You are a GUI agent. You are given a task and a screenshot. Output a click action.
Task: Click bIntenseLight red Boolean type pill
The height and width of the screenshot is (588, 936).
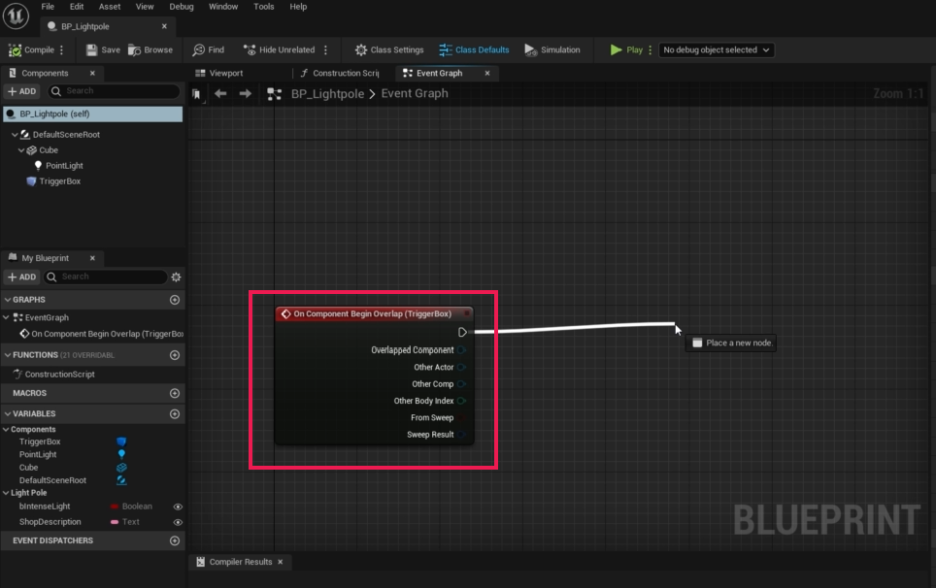(114, 506)
